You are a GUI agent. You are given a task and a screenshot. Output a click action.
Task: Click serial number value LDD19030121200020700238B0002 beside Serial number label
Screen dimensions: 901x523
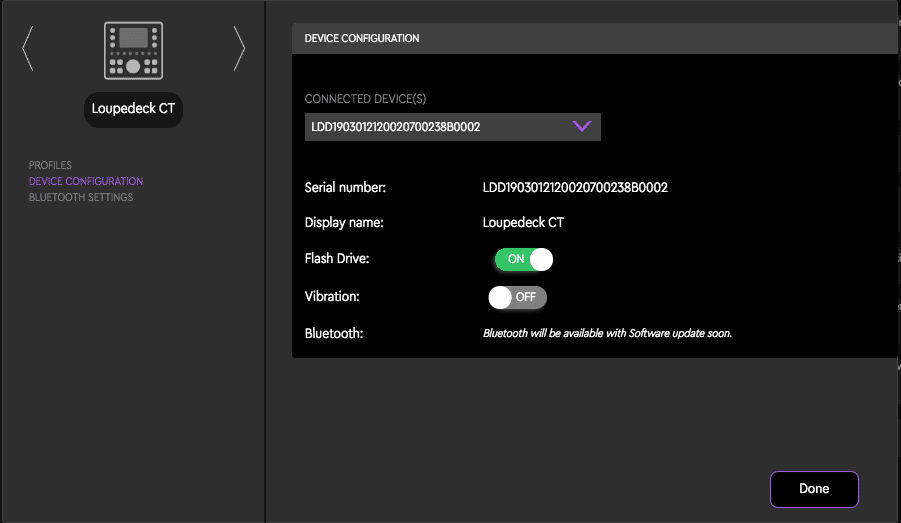point(575,187)
